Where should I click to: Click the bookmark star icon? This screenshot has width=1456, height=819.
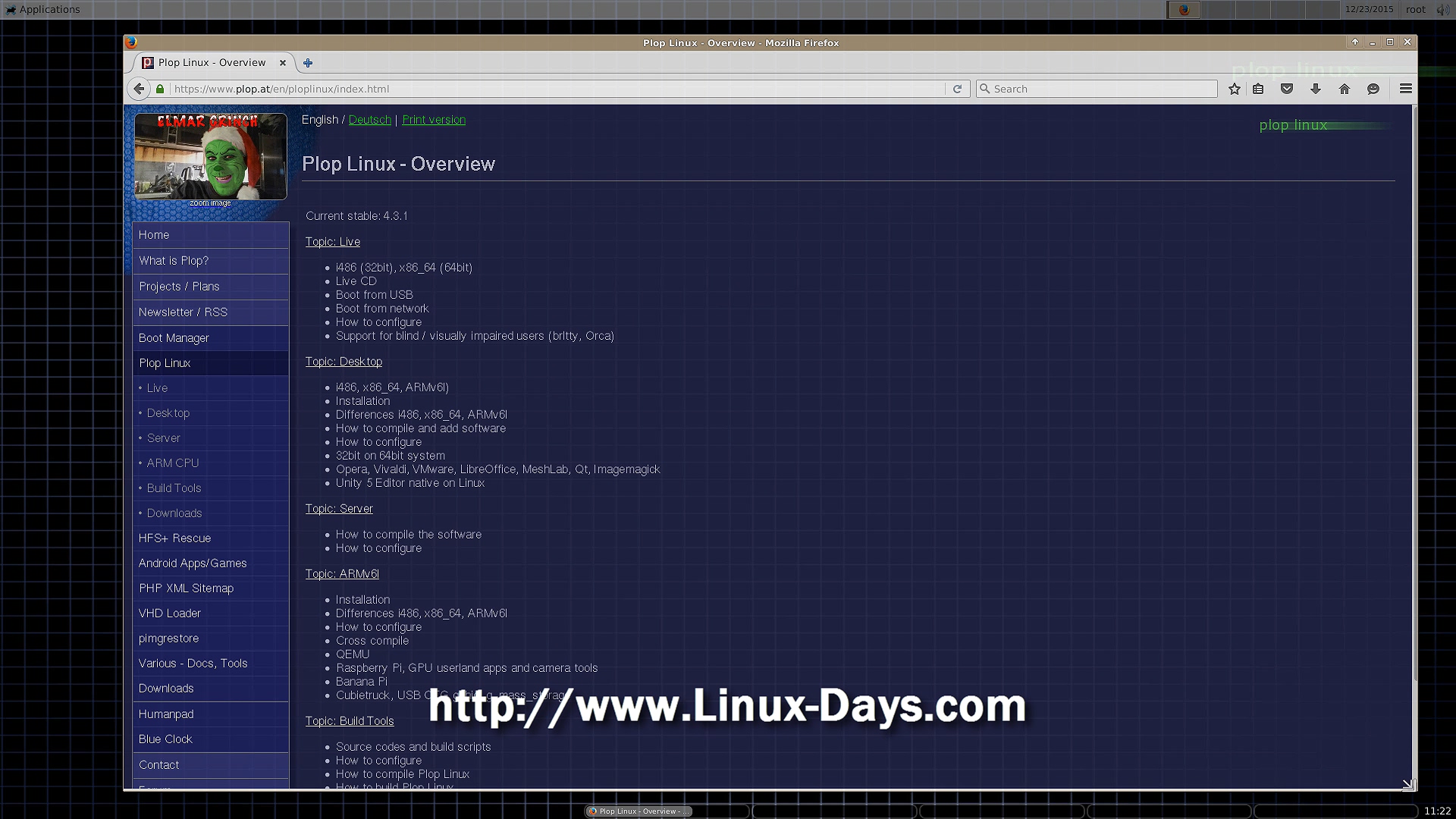point(1235,89)
